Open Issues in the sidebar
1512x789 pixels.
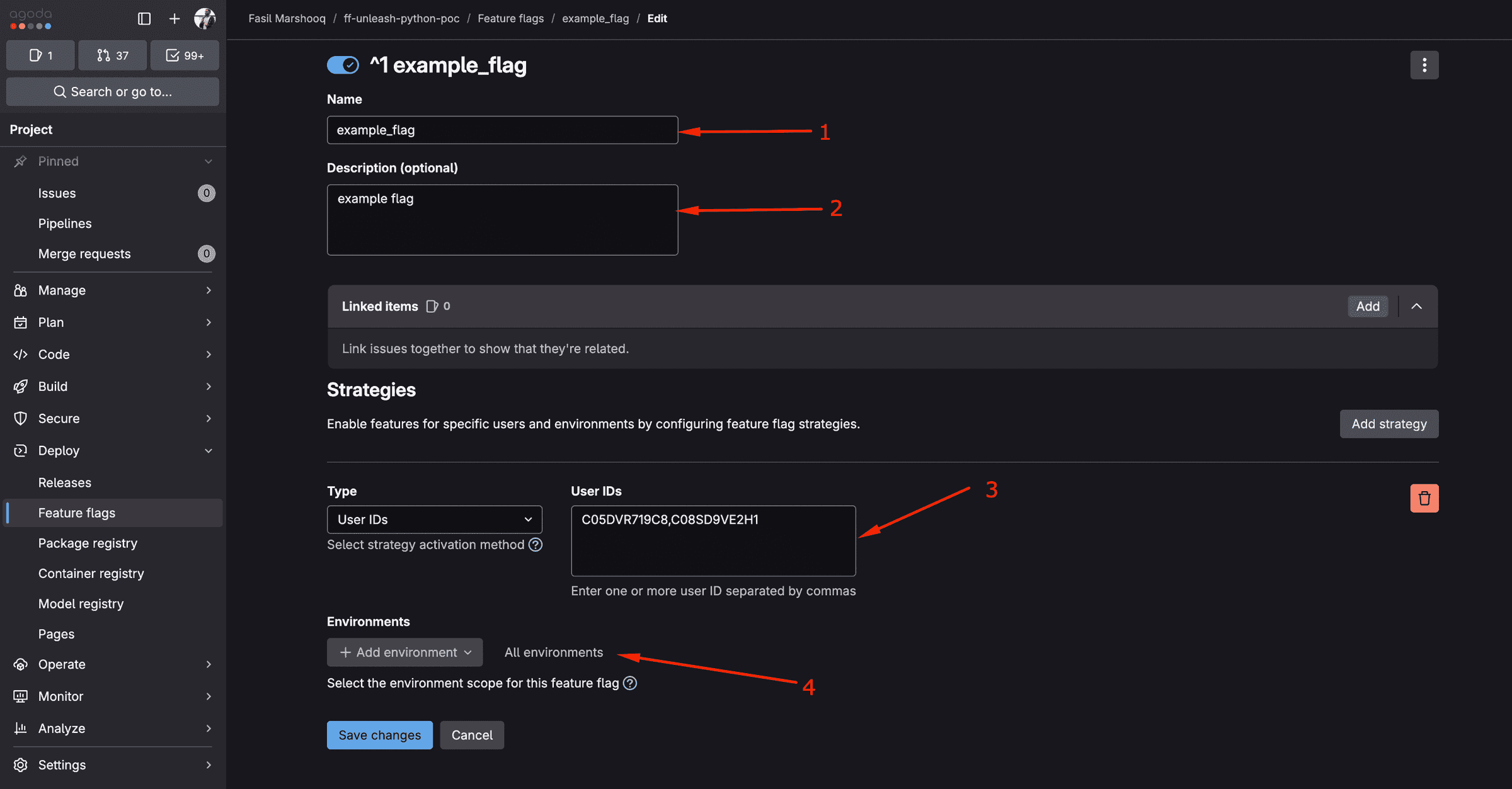pyautogui.click(x=113, y=193)
